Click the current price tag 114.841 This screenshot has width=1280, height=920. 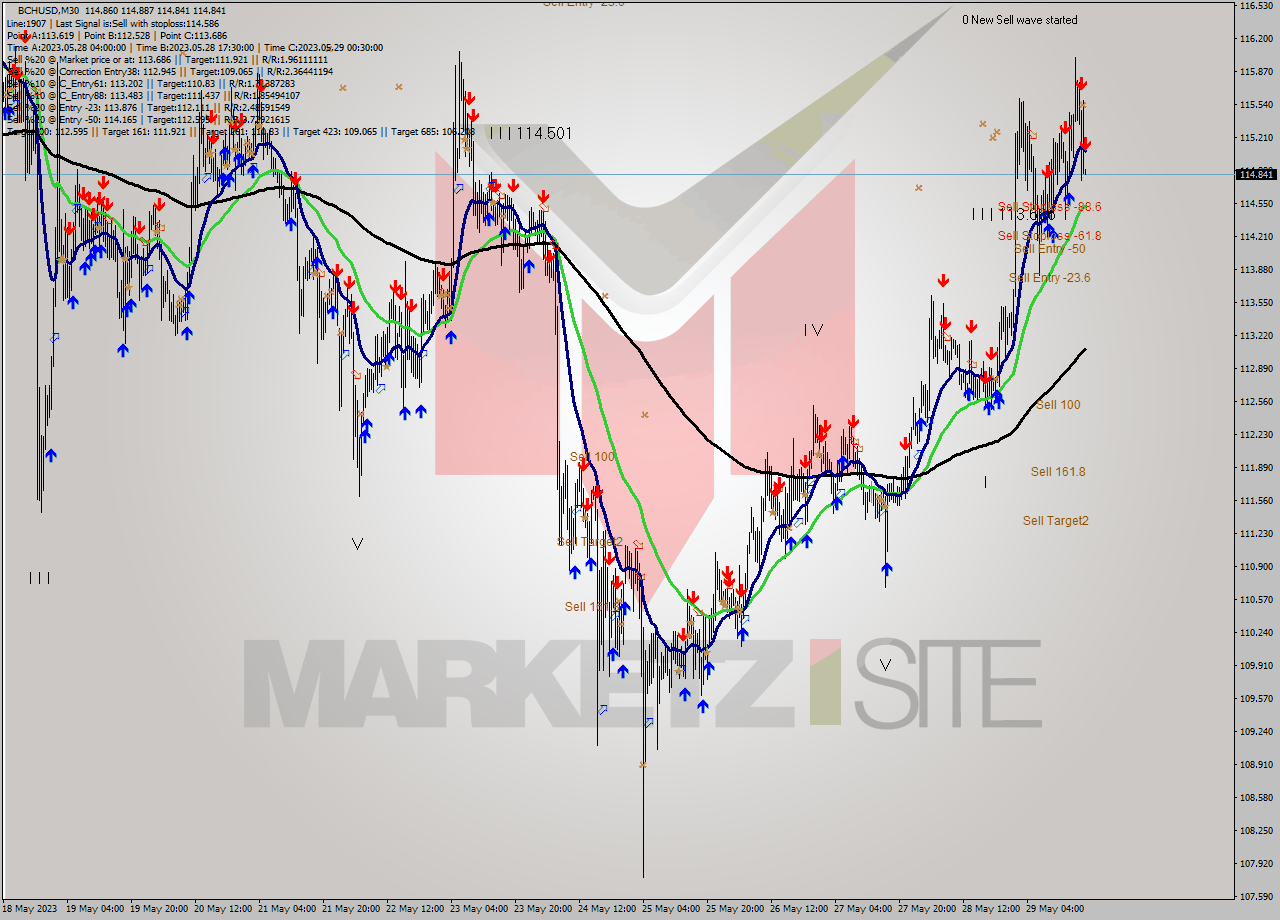[x=1257, y=174]
